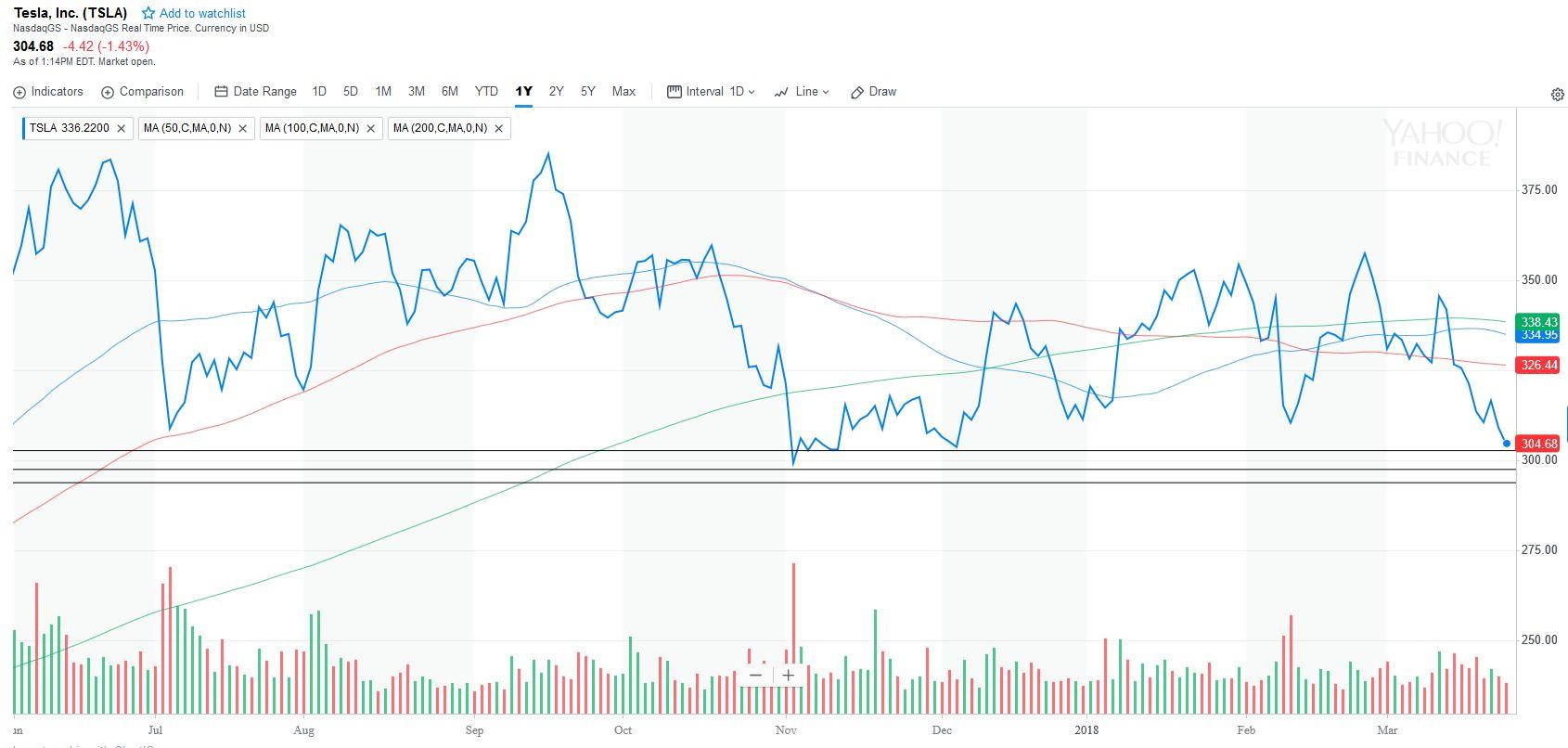
Task: Click the green 338.43 price tag
Action: 1537,322
